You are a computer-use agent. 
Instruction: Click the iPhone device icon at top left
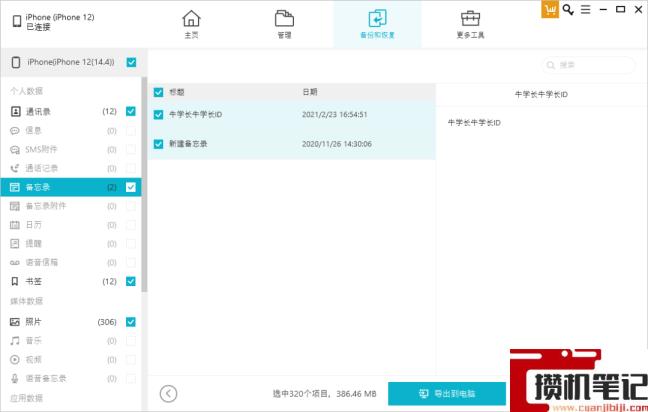[x=17, y=21]
